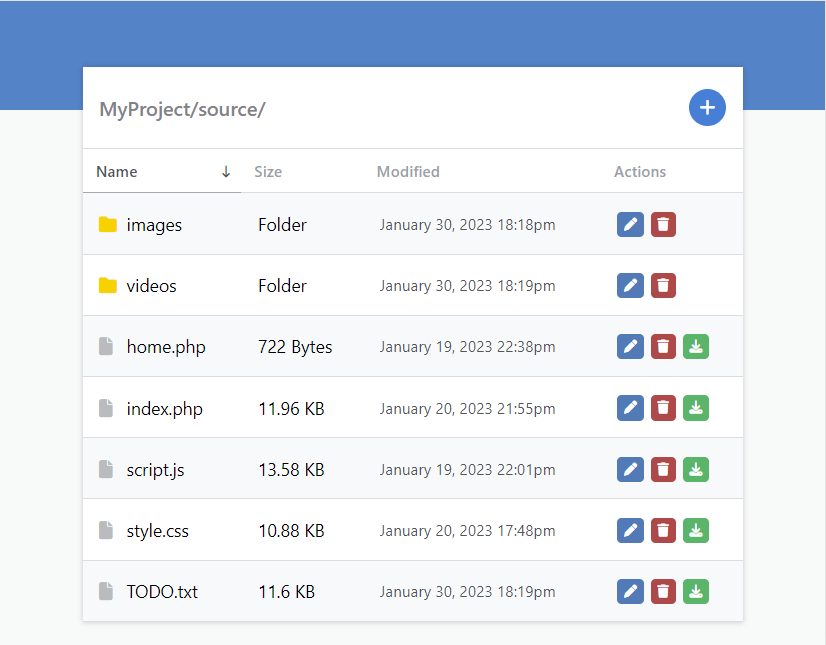
Task: Click the file icon next to script.js
Action: pyautogui.click(x=106, y=469)
